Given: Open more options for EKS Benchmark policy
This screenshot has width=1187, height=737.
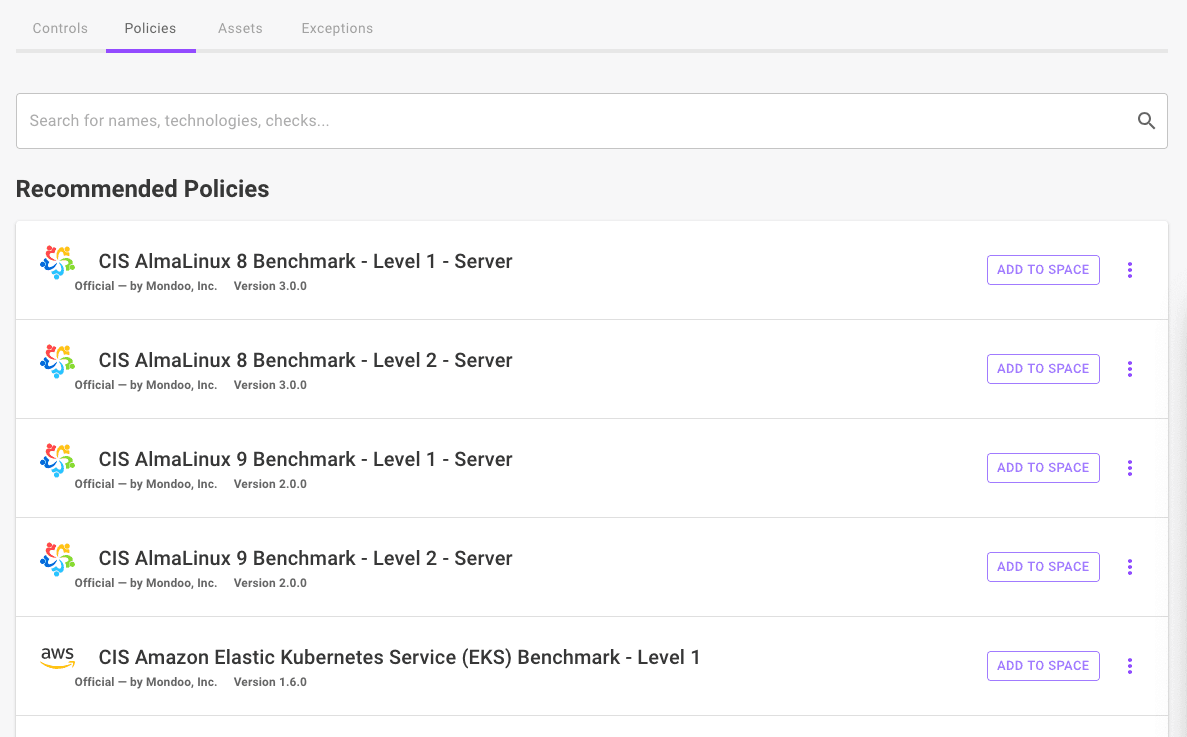Looking at the screenshot, I should (1130, 666).
